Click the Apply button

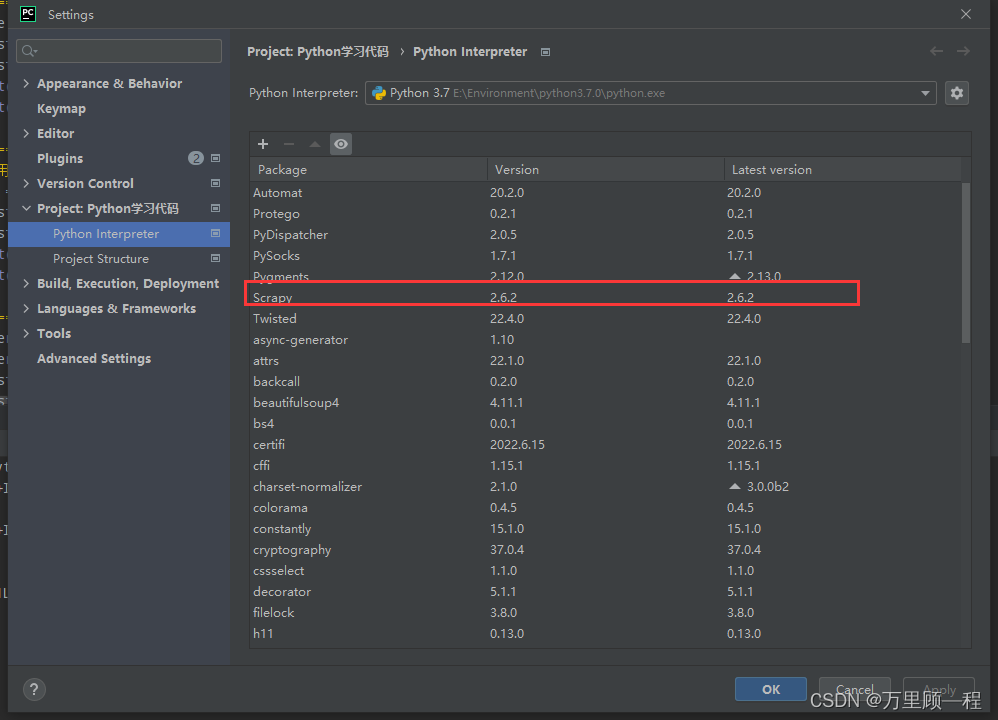[939, 689]
